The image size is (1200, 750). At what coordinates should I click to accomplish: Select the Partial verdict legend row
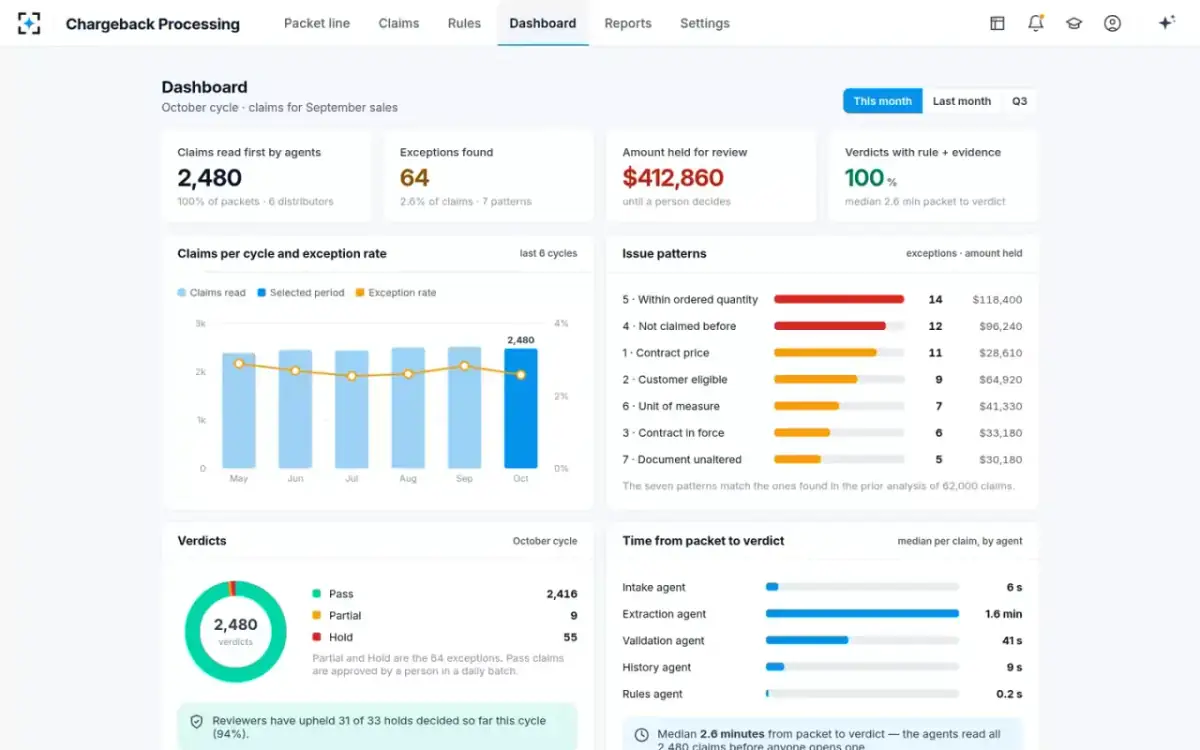445,616
